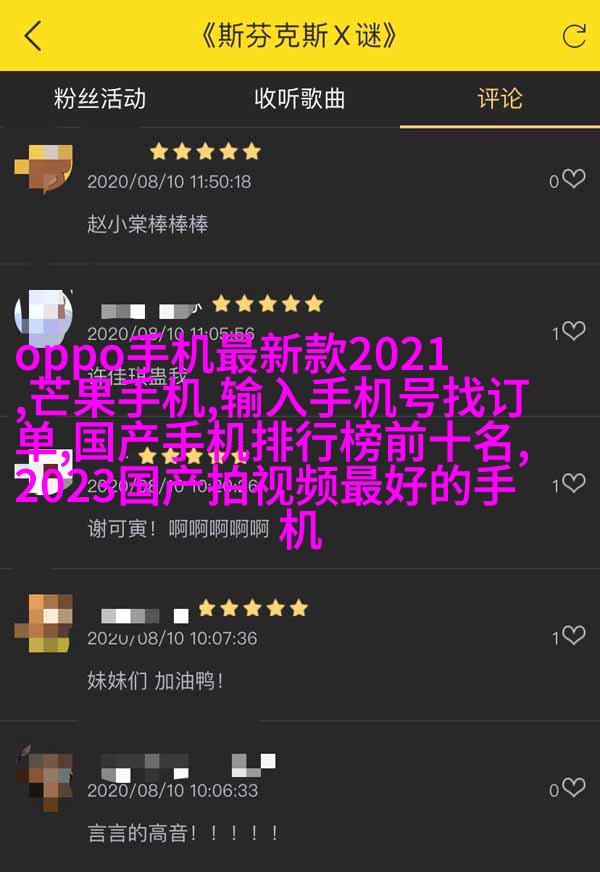Screen dimensions: 600x872
Task: Like the comment posted at 11:05:56
Action: (x=573, y=331)
